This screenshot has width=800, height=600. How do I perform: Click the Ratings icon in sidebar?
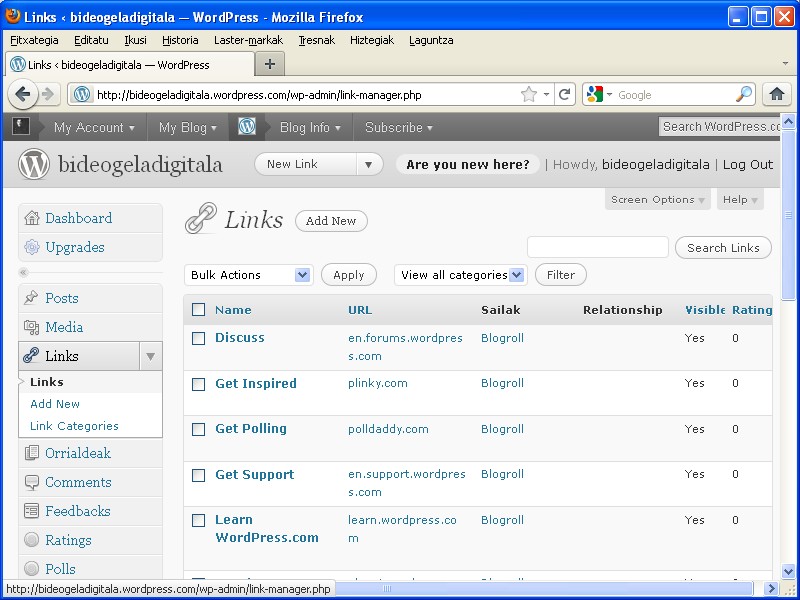32,540
